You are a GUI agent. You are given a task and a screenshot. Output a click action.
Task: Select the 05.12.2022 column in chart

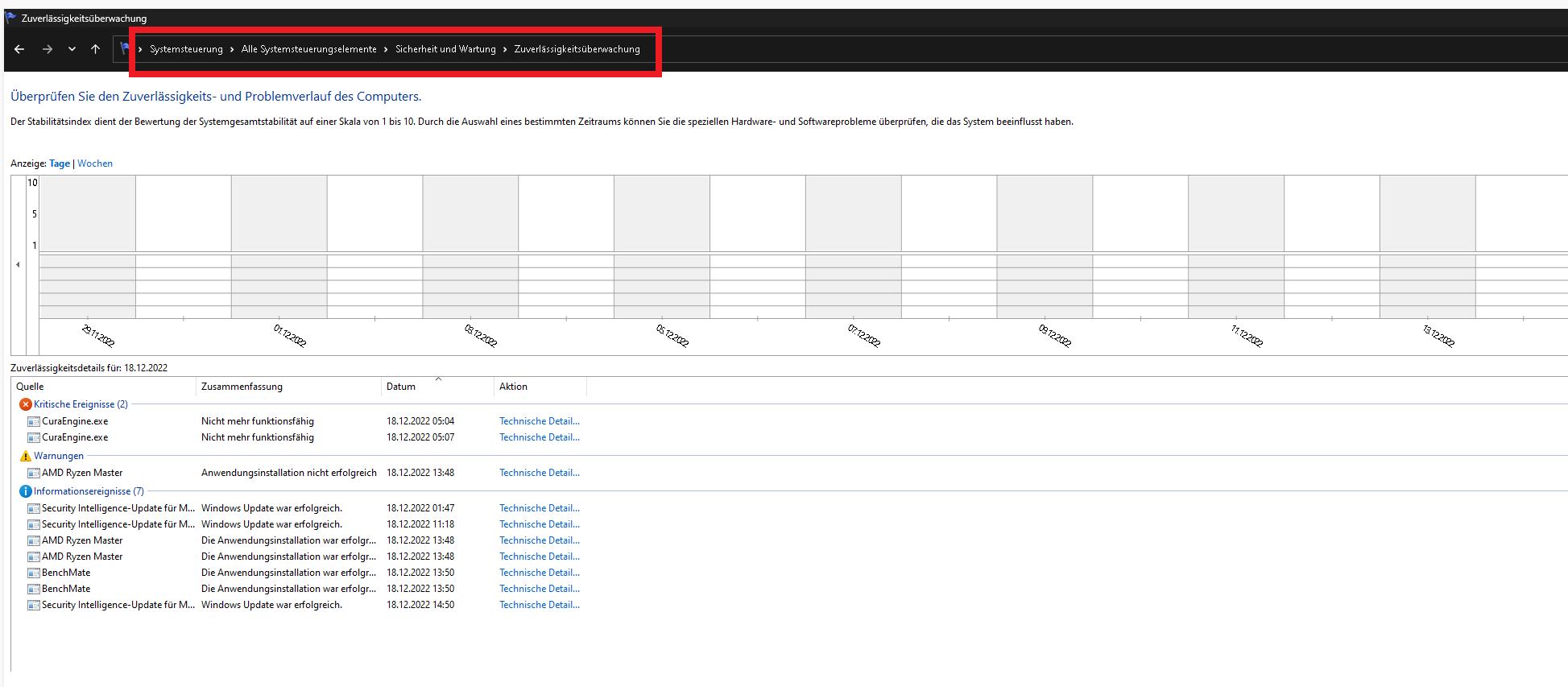click(x=662, y=246)
